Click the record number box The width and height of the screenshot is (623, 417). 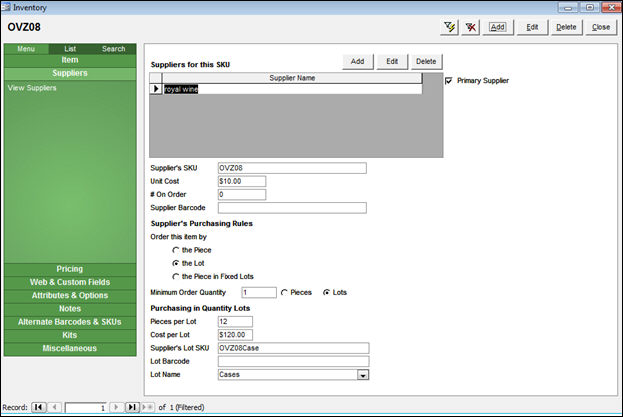86,407
